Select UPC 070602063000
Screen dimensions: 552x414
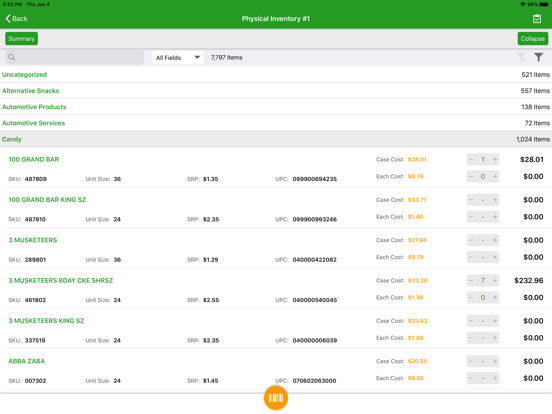click(x=314, y=381)
